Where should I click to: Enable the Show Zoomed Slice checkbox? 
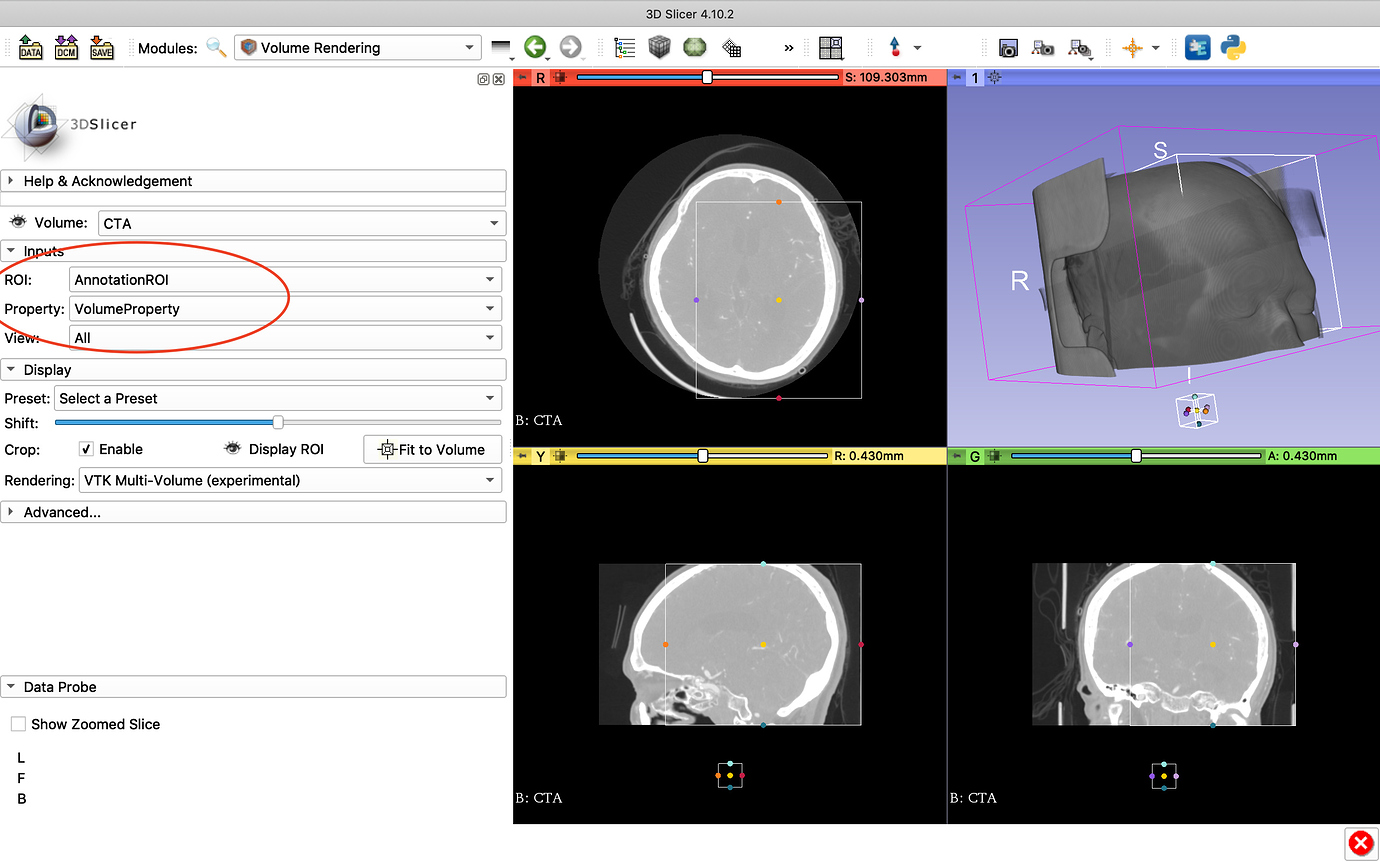[x=18, y=724]
